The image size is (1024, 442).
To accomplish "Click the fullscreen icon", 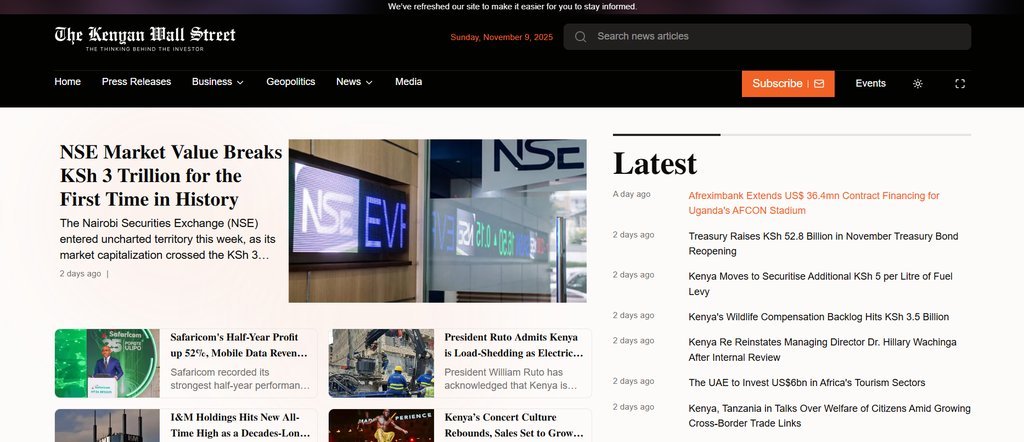I will 960,84.
